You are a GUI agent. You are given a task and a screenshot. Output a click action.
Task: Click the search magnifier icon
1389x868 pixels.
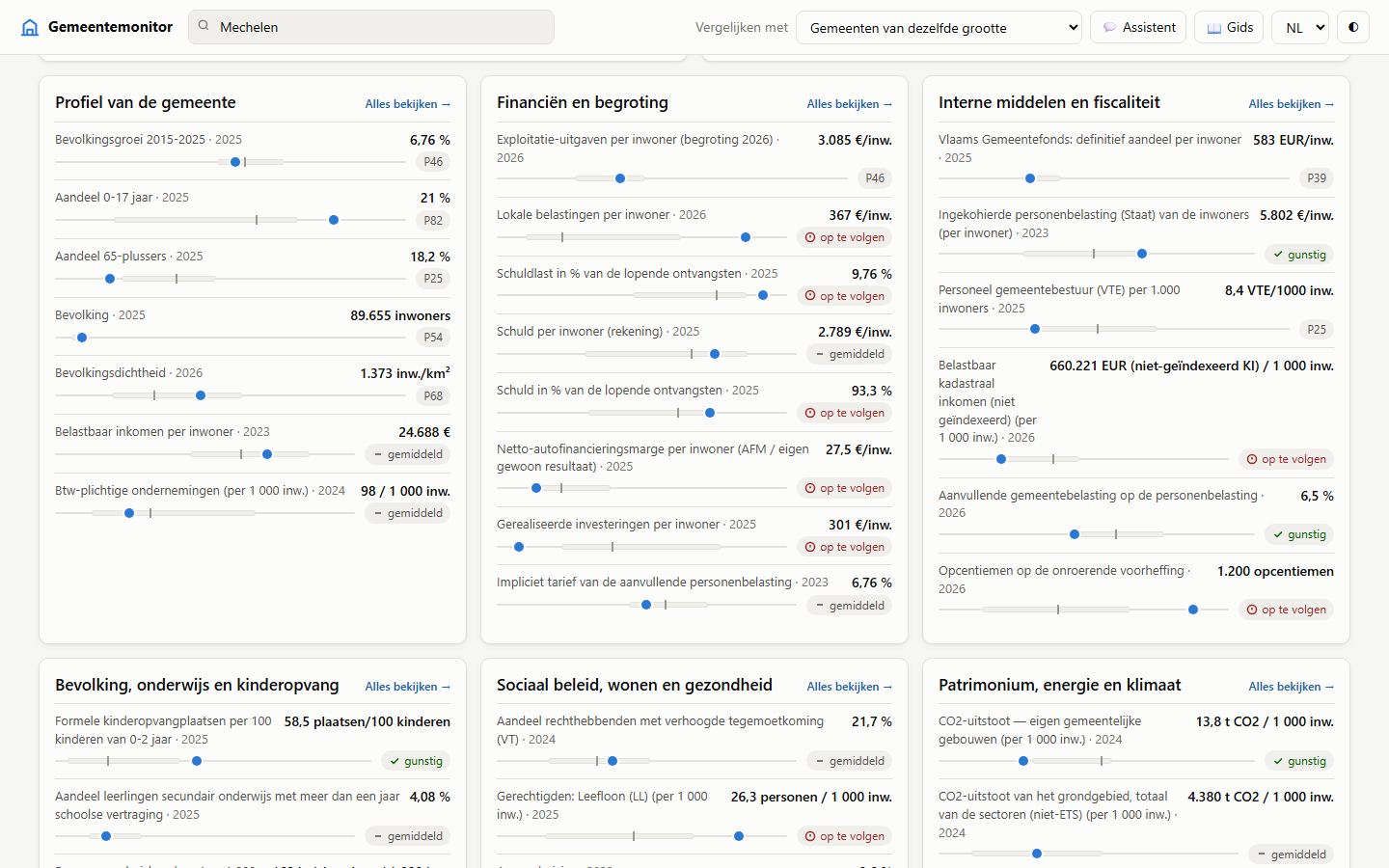204,26
